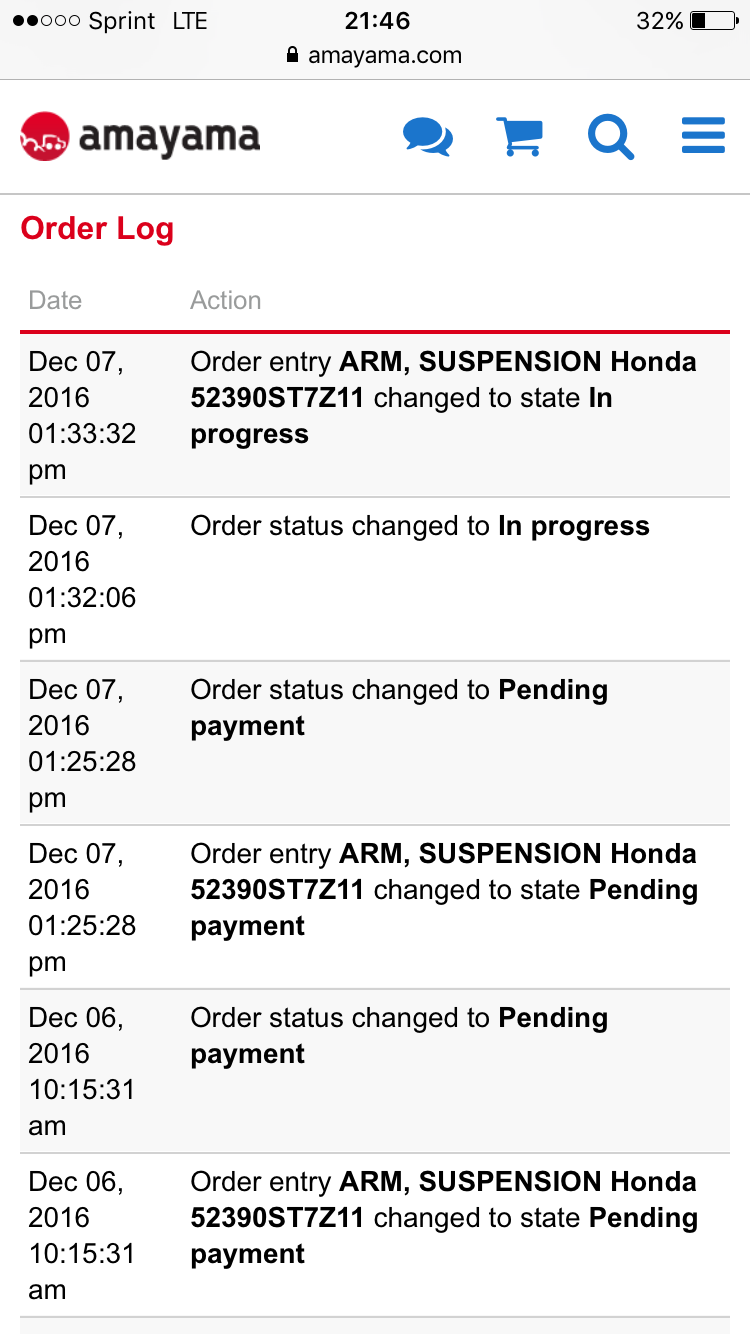Click the Order Log heading
Image resolution: width=750 pixels, height=1334 pixels.
point(97,228)
